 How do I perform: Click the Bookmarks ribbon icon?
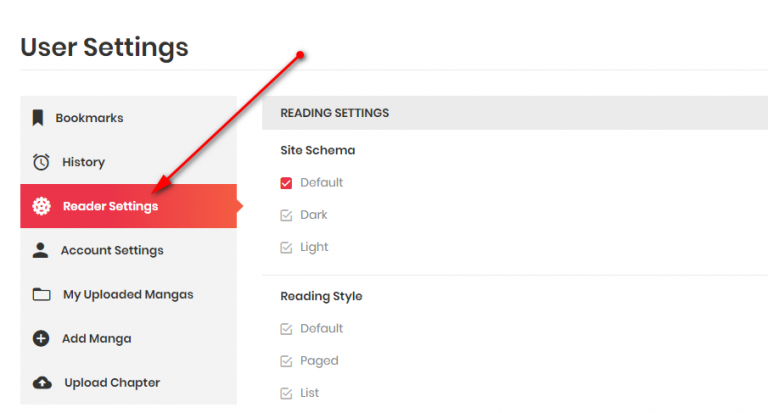point(38,118)
